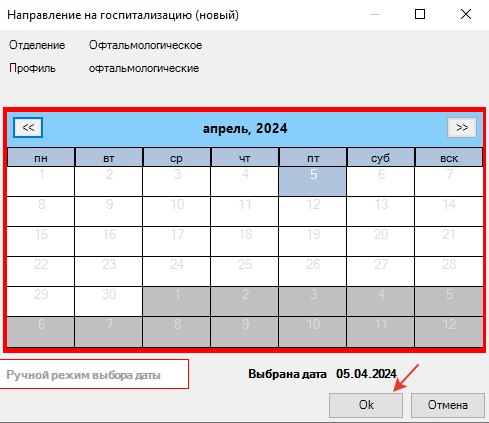Screen dimensions: 489x423
Task: Click the пн weekday column header
Action: (41, 157)
